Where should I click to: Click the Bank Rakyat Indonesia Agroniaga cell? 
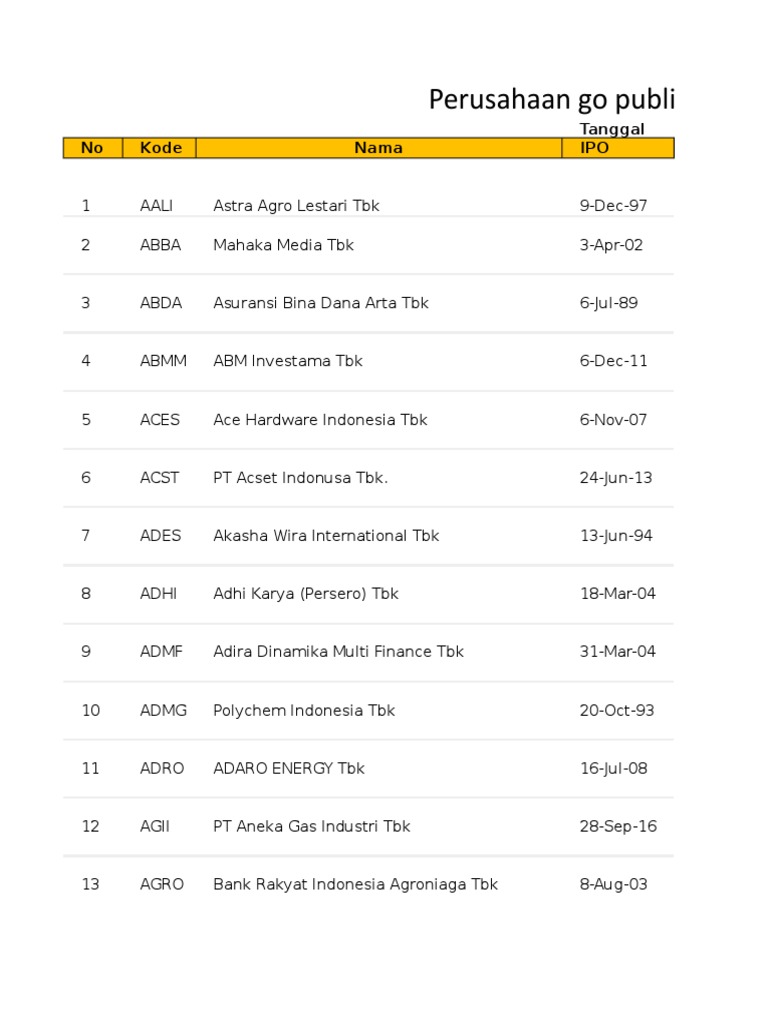355,885
